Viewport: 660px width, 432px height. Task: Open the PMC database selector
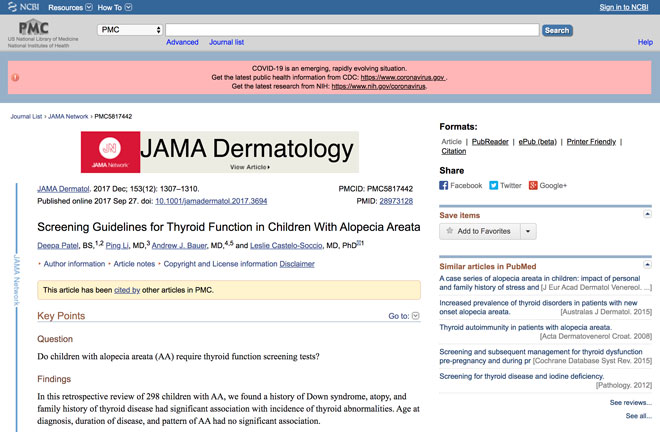130,30
